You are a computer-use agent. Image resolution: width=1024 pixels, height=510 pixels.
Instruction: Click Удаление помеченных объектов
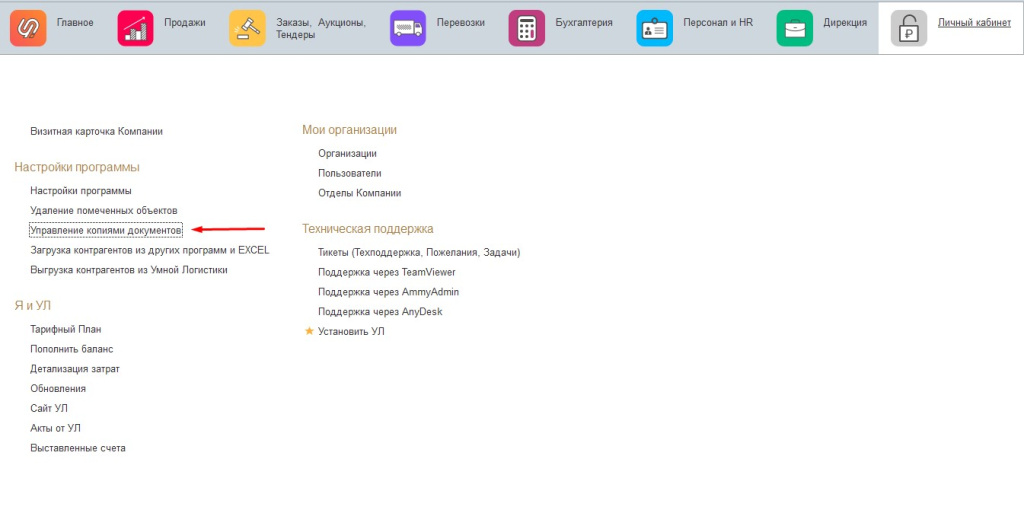pos(104,210)
